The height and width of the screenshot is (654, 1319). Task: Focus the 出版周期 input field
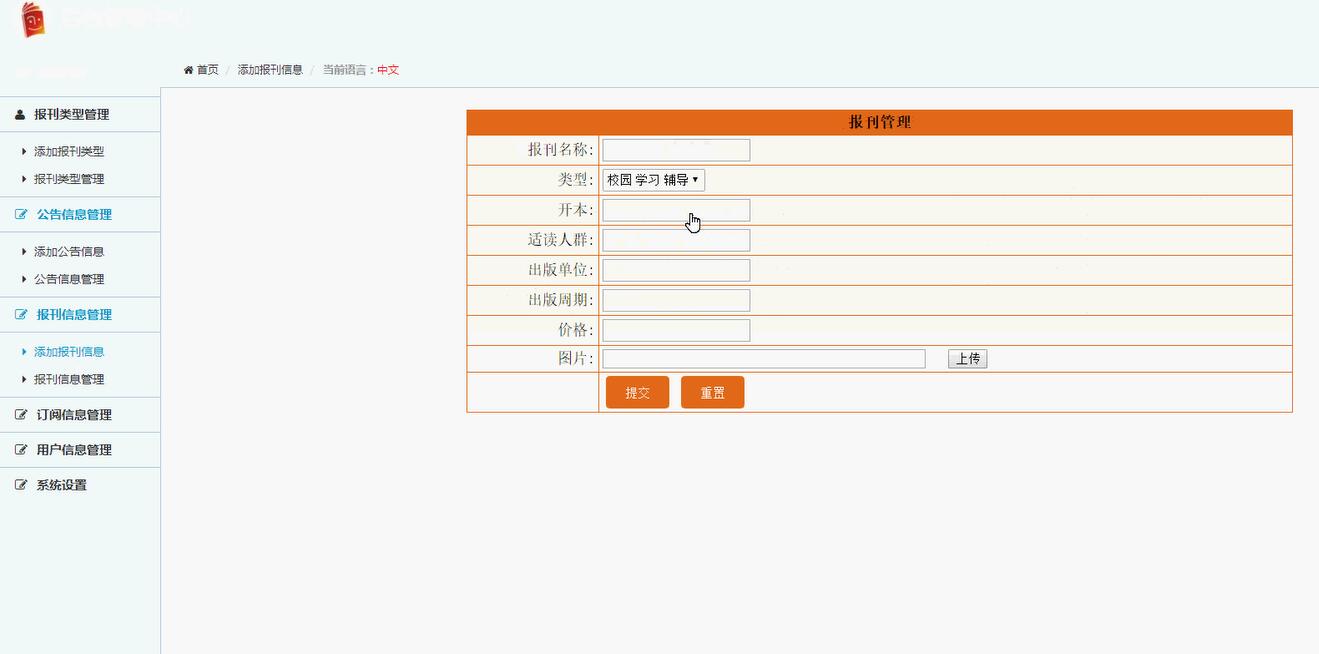tap(676, 300)
